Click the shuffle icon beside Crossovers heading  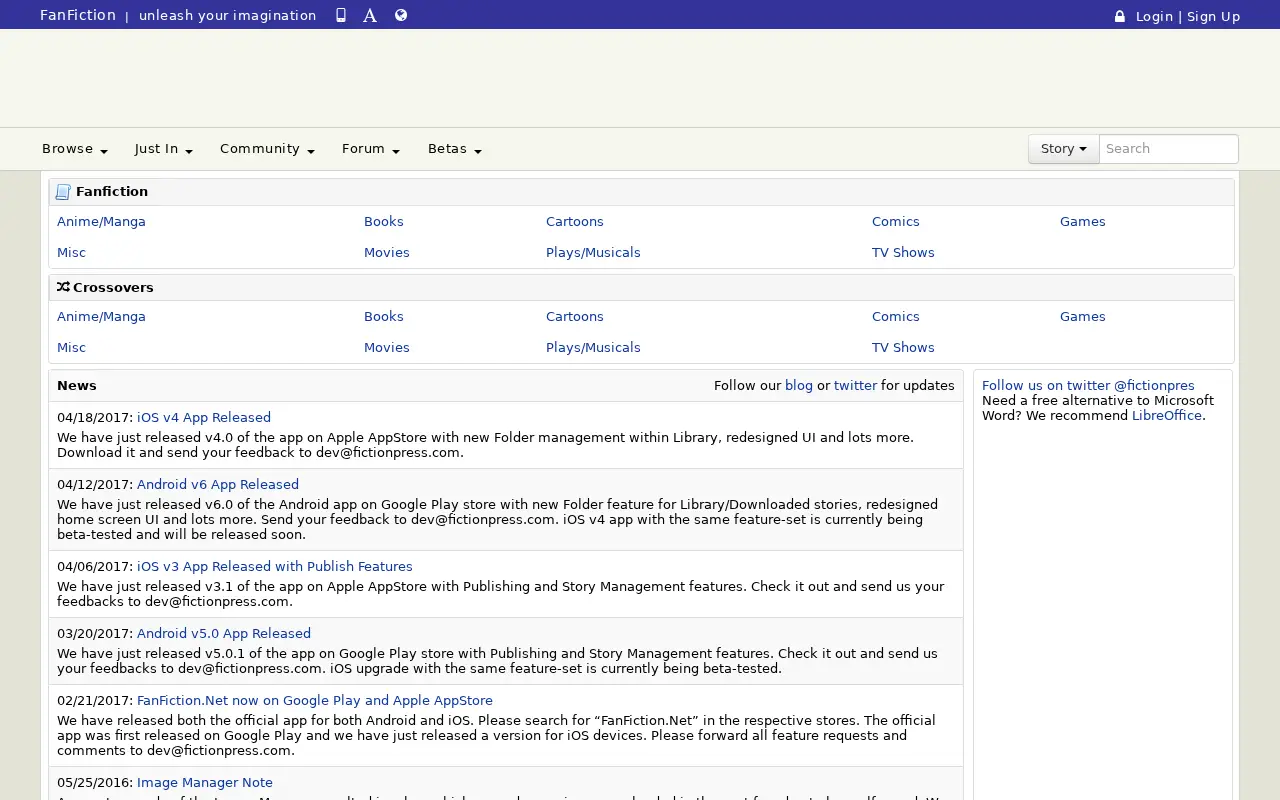click(x=63, y=287)
